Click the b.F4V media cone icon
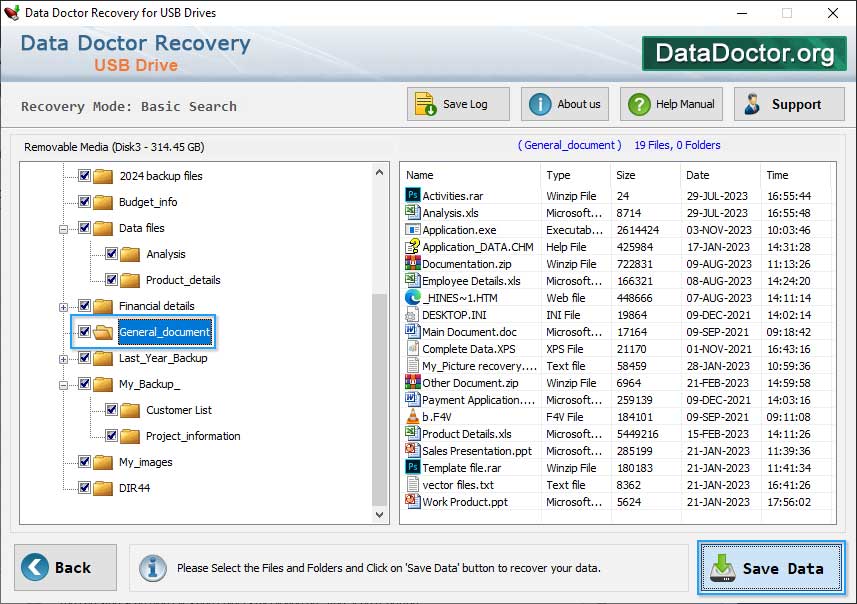 (x=413, y=416)
